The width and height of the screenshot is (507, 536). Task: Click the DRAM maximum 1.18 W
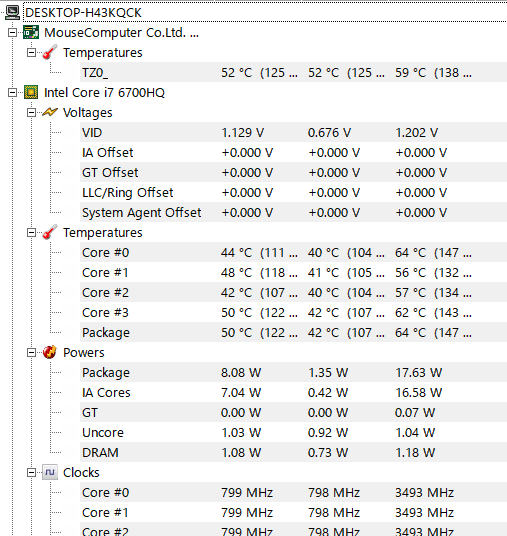click(x=415, y=453)
